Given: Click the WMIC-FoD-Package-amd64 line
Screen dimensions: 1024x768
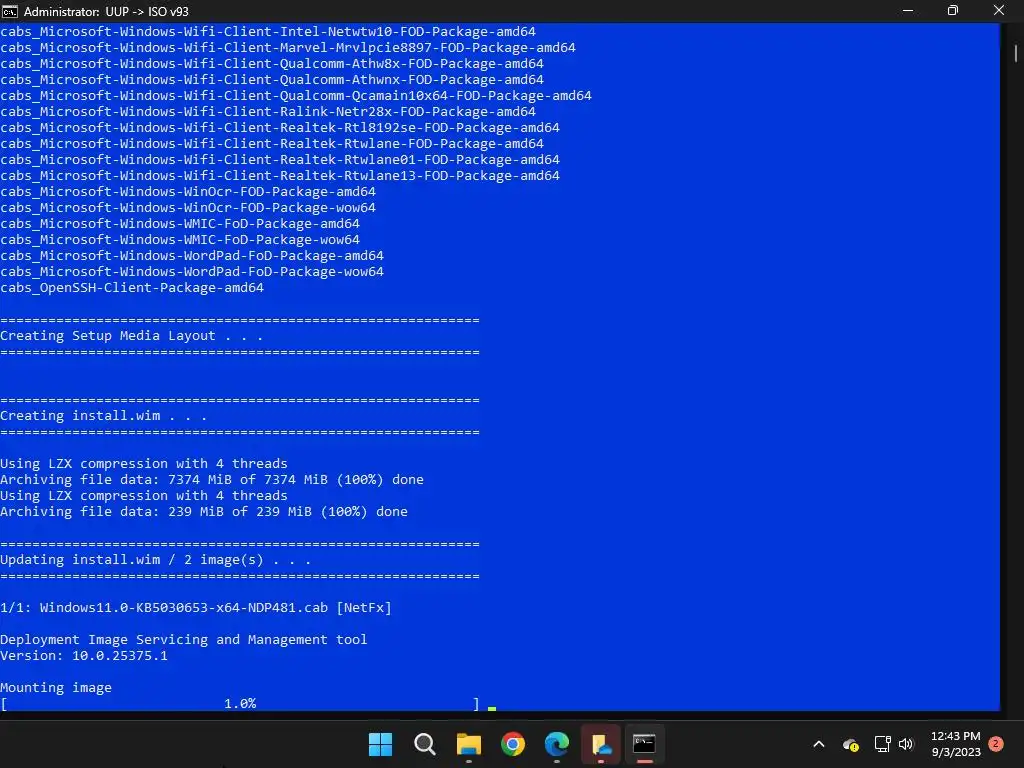Looking at the screenshot, I should (180, 224).
